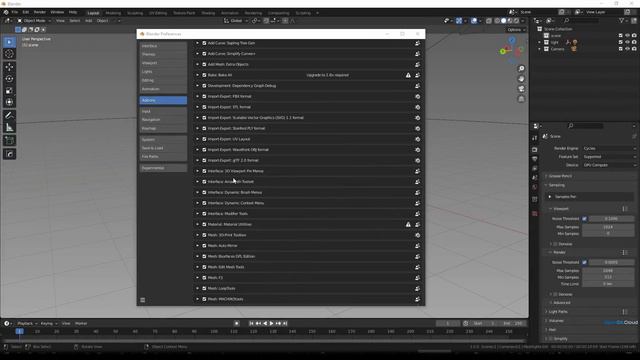Click the zoom magnifier viewport gizmo

[521, 68]
